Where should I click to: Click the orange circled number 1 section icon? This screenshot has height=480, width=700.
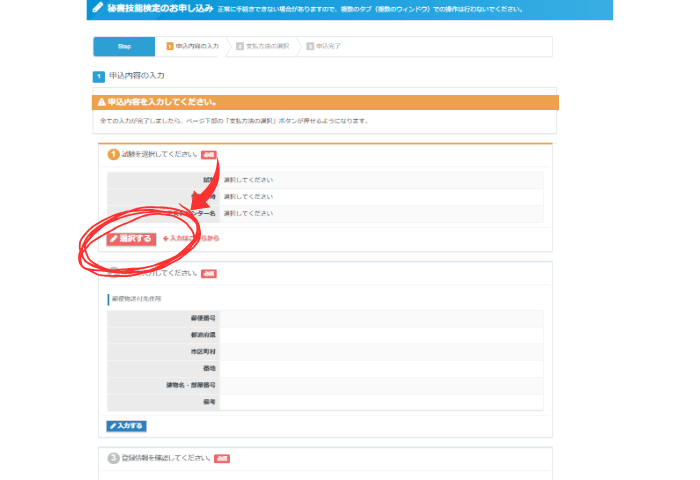(x=113, y=155)
